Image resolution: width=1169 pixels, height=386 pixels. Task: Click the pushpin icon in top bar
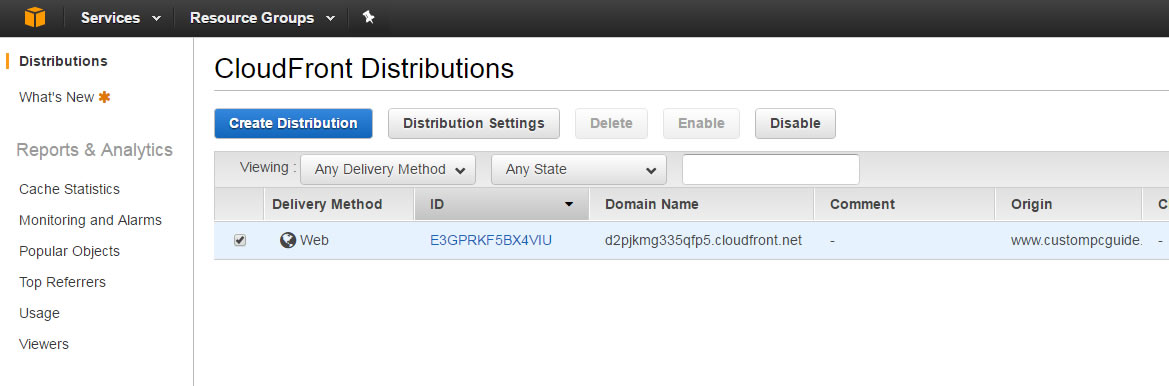pos(368,17)
